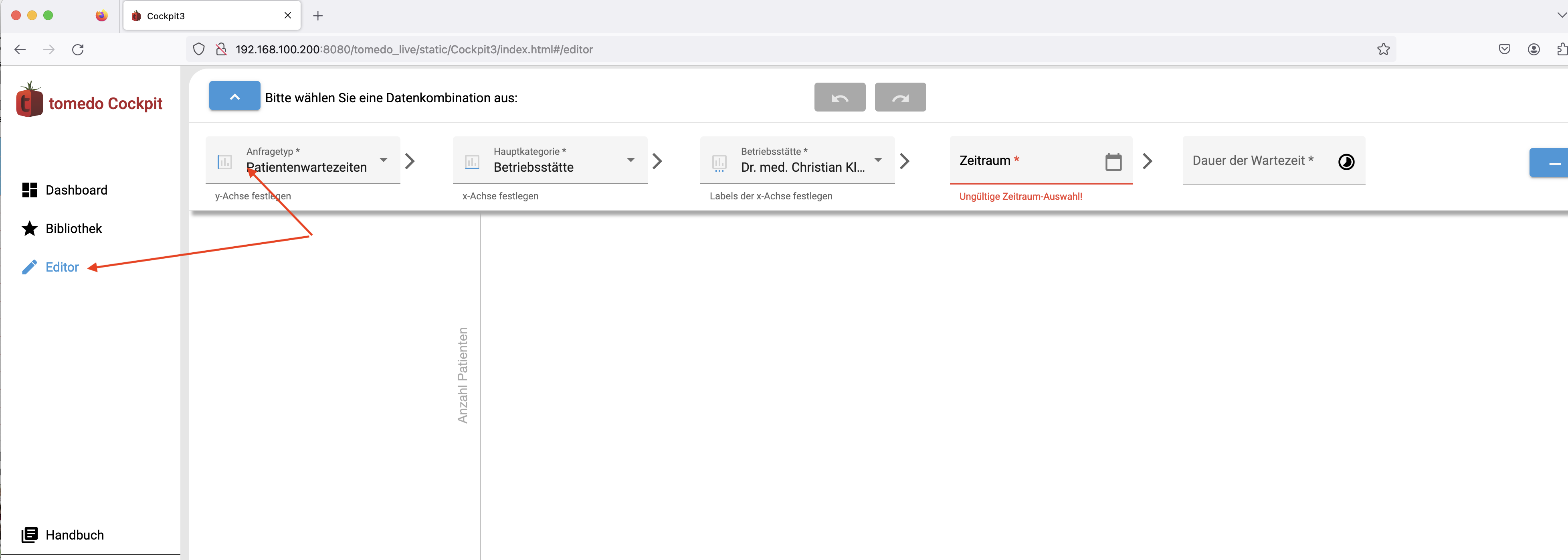Open the Firefox account icon

coord(1533,49)
